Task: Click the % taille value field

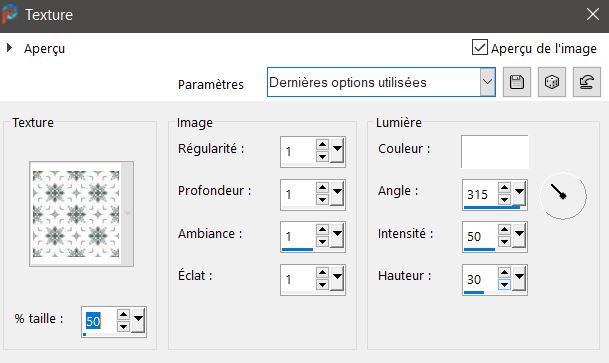Action: pyautogui.click(x=99, y=321)
